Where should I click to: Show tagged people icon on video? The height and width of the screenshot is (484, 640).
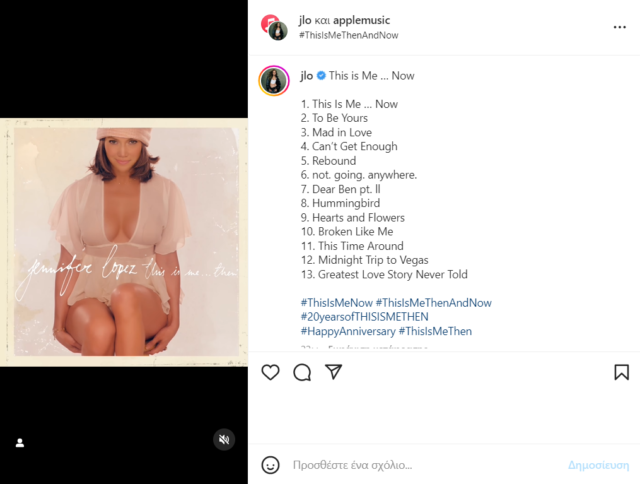coord(20,443)
